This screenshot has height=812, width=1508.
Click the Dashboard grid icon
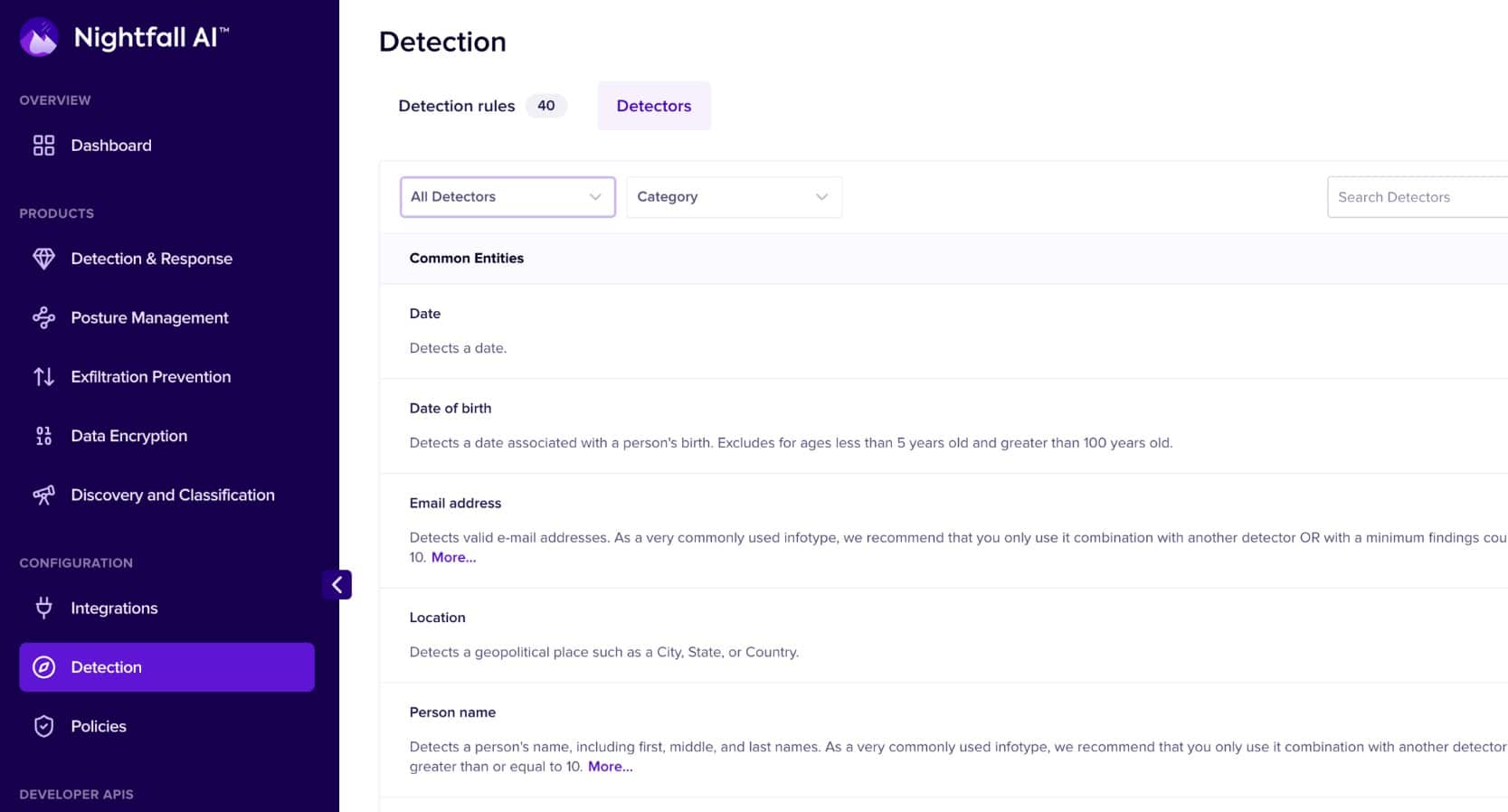tap(43, 146)
